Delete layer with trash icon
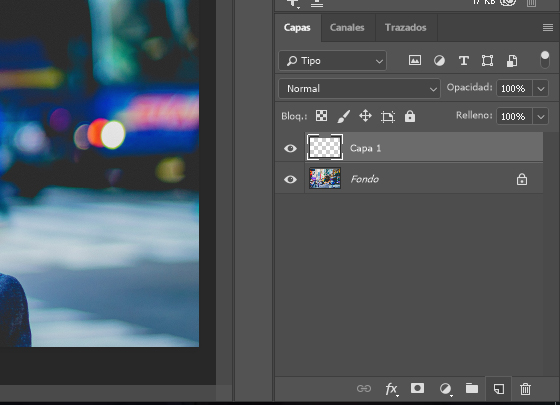This screenshot has height=405, width=560. [x=525, y=389]
